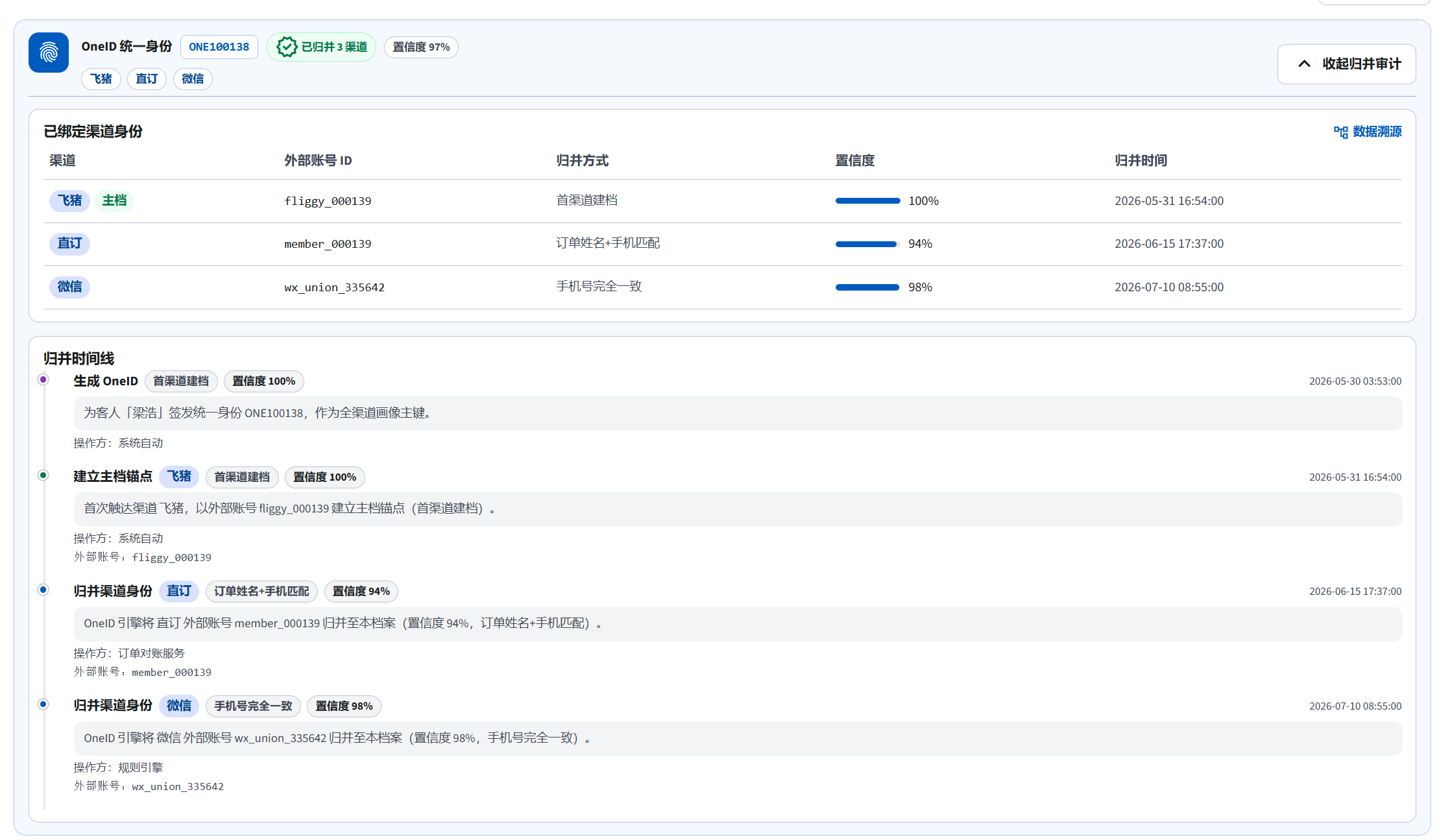Click the fliggy_000139 account ID cell
This screenshot has width=1439, height=840.
pyautogui.click(x=328, y=201)
